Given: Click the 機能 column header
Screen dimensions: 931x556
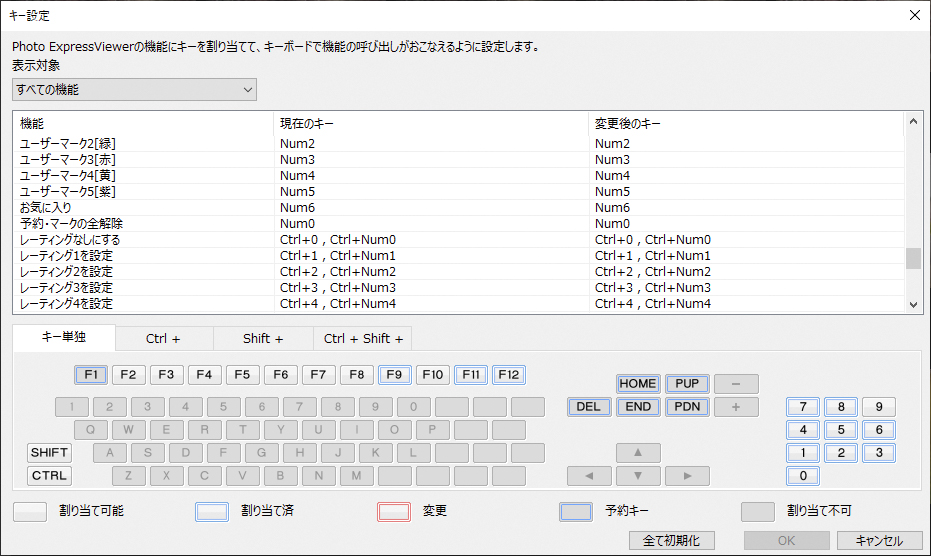Looking at the screenshot, I should [144, 124].
